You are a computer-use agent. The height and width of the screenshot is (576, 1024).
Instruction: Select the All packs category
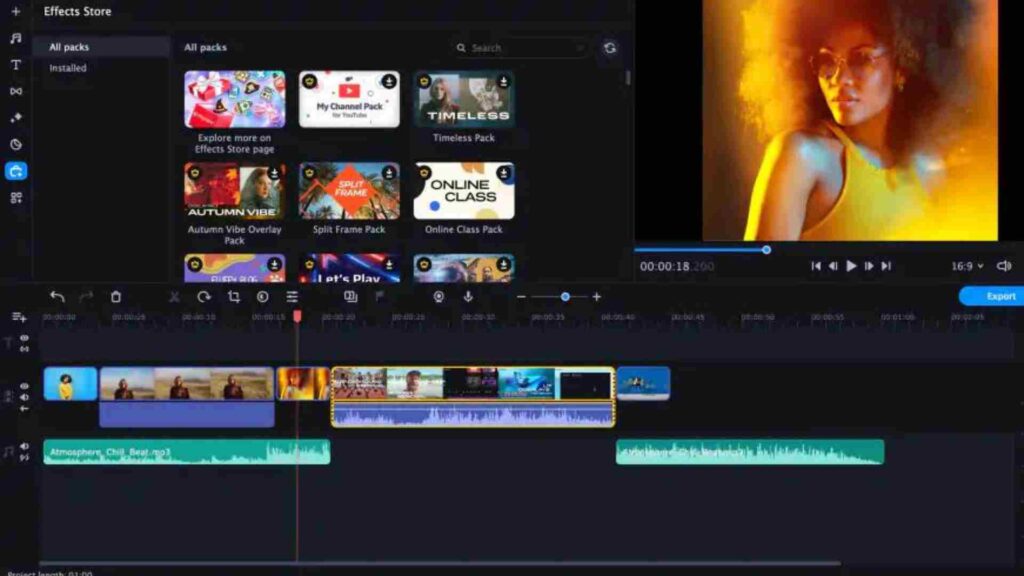pos(103,47)
